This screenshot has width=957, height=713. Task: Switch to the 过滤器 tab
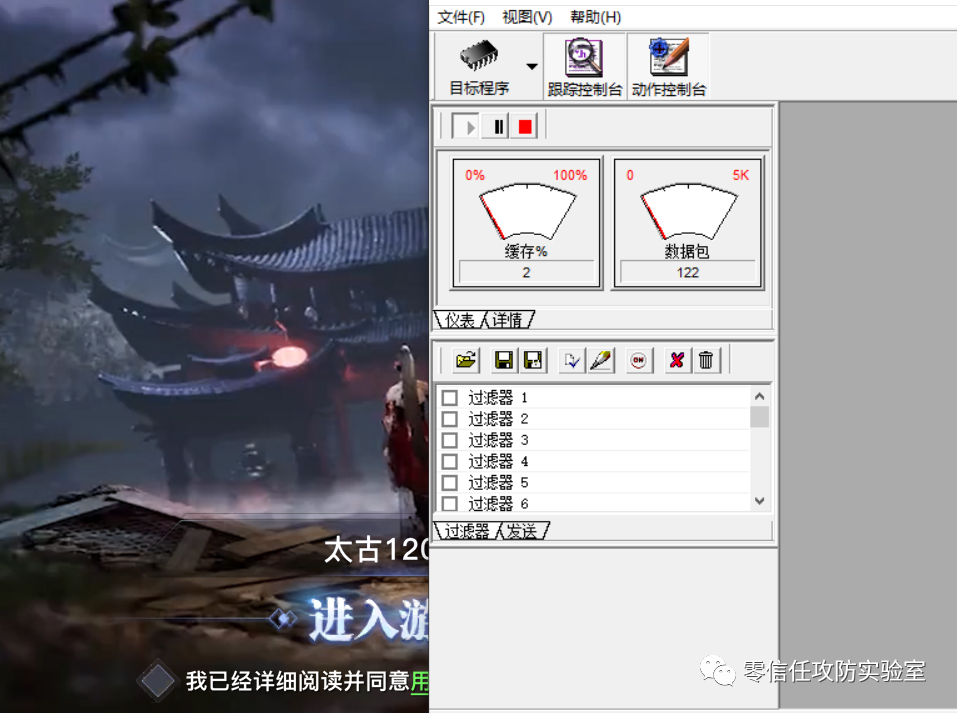pos(466,531)
